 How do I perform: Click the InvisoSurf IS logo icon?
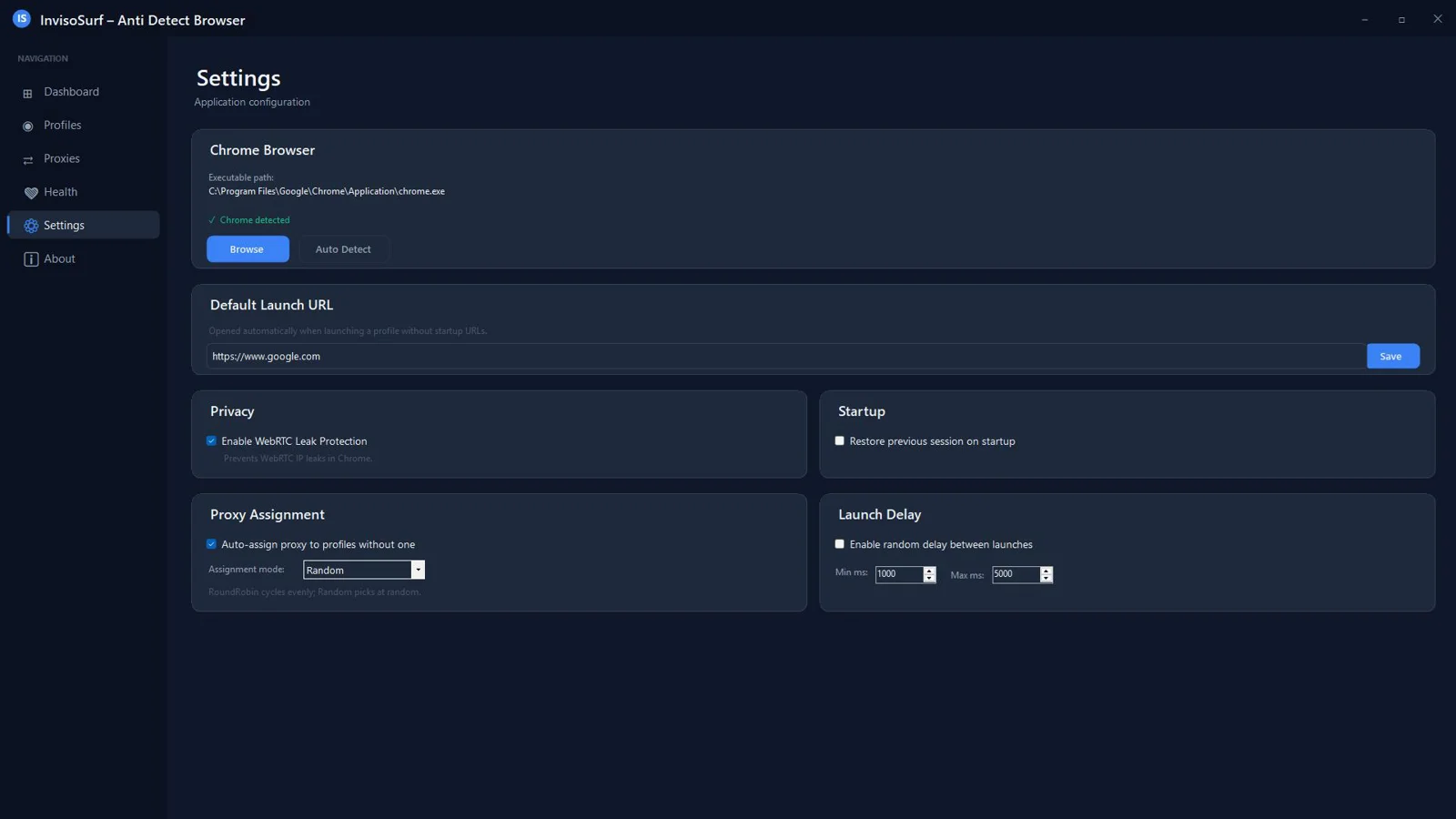22,18
